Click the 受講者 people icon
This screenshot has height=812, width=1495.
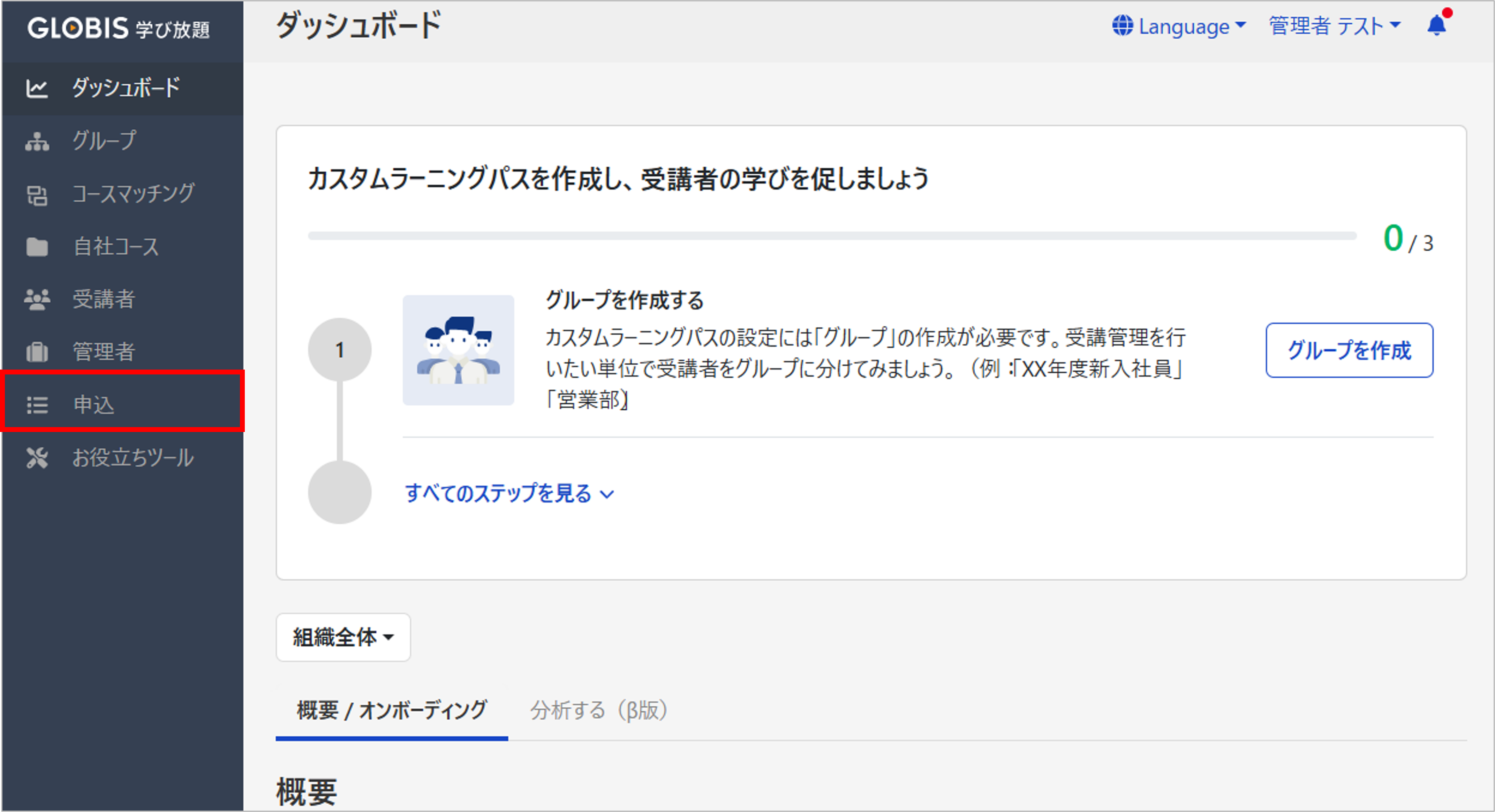pyautogui.click(x=37, y=299)
